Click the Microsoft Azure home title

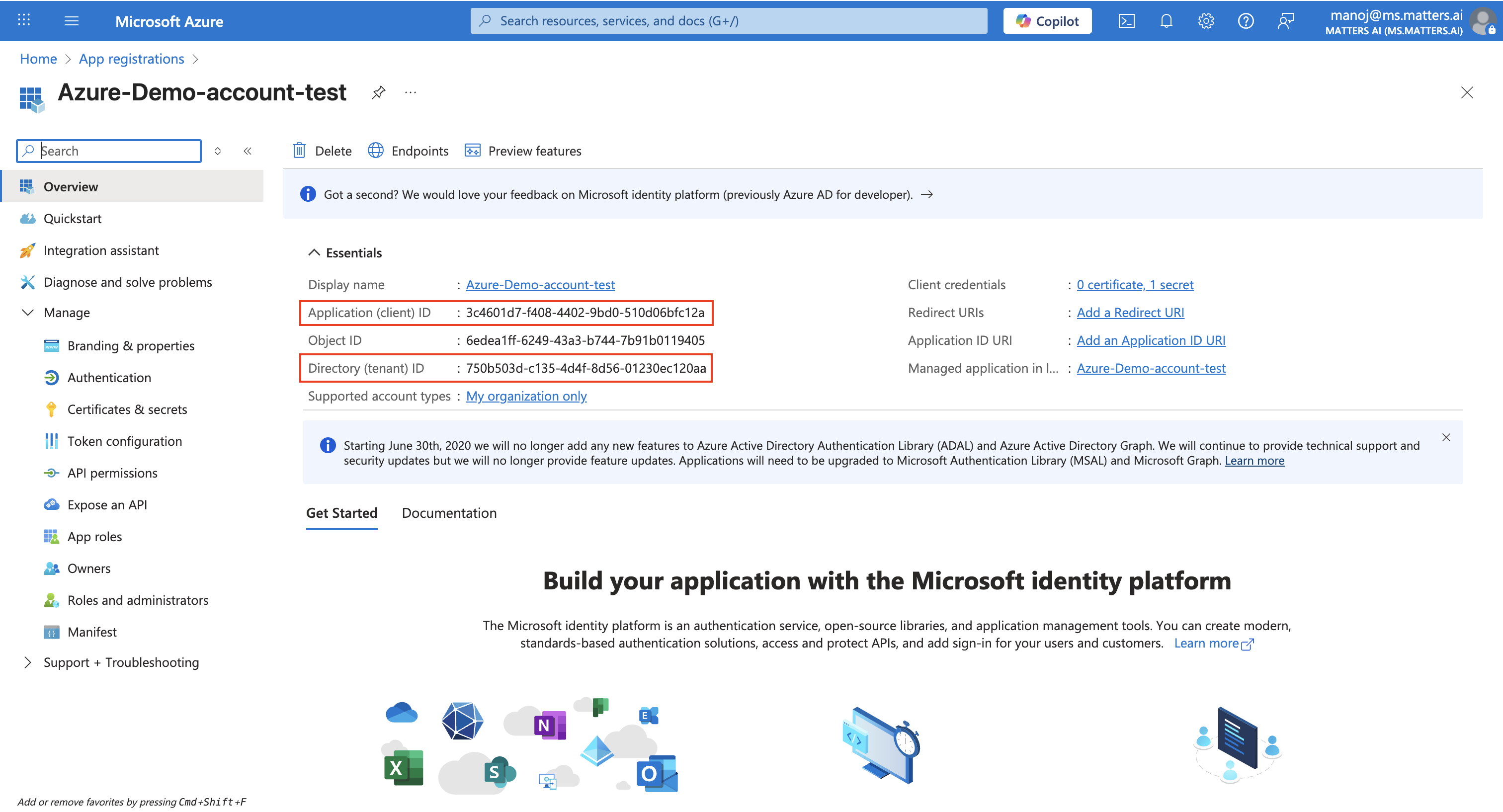click(169, 21)
